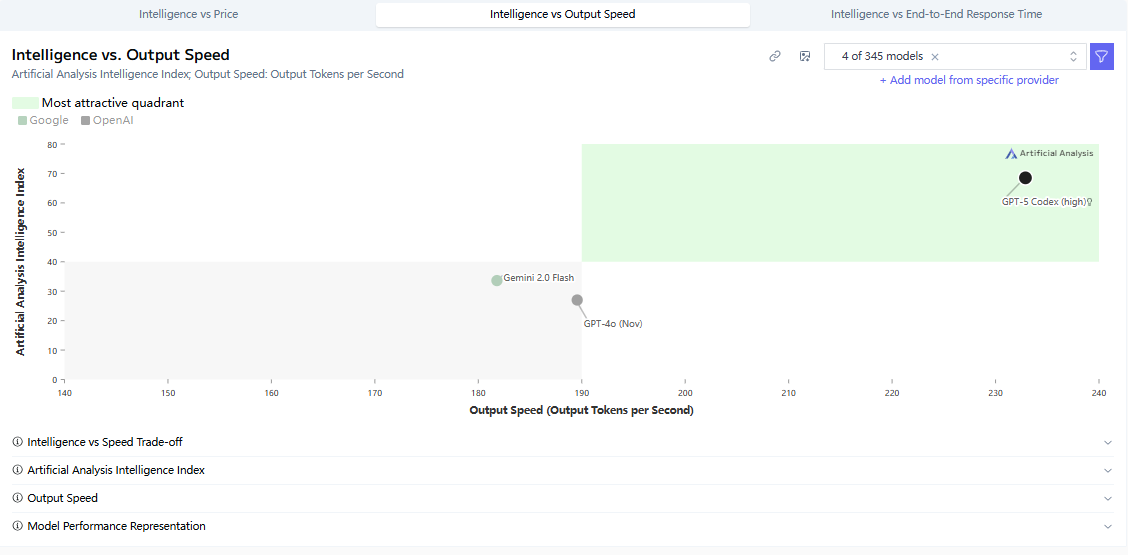1128x555 pixels.
Task: Open Intelligence vs End-to-End Response Time tab
Action: pyautogui.click(x=937, y=14)
